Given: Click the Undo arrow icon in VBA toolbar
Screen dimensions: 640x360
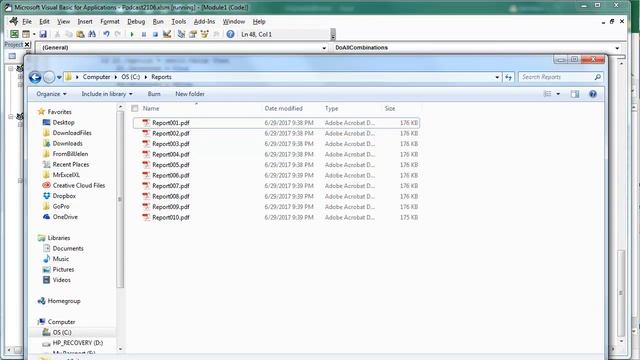Looking at the screenshot, I should pyautogui.click(x=106, y=34).
